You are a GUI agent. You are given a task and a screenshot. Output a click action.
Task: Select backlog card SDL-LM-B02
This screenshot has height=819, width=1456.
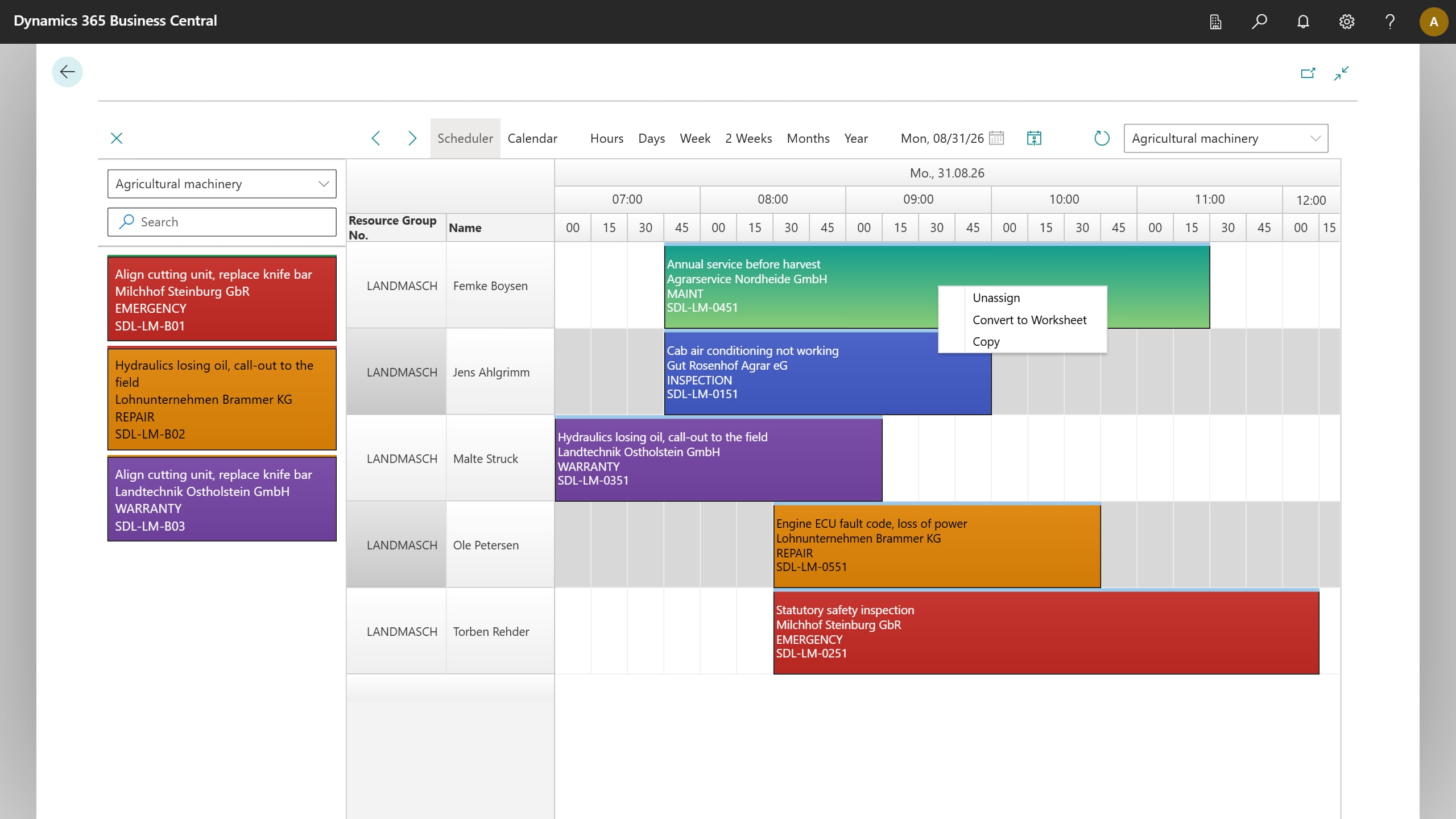[x=222, y=399]
